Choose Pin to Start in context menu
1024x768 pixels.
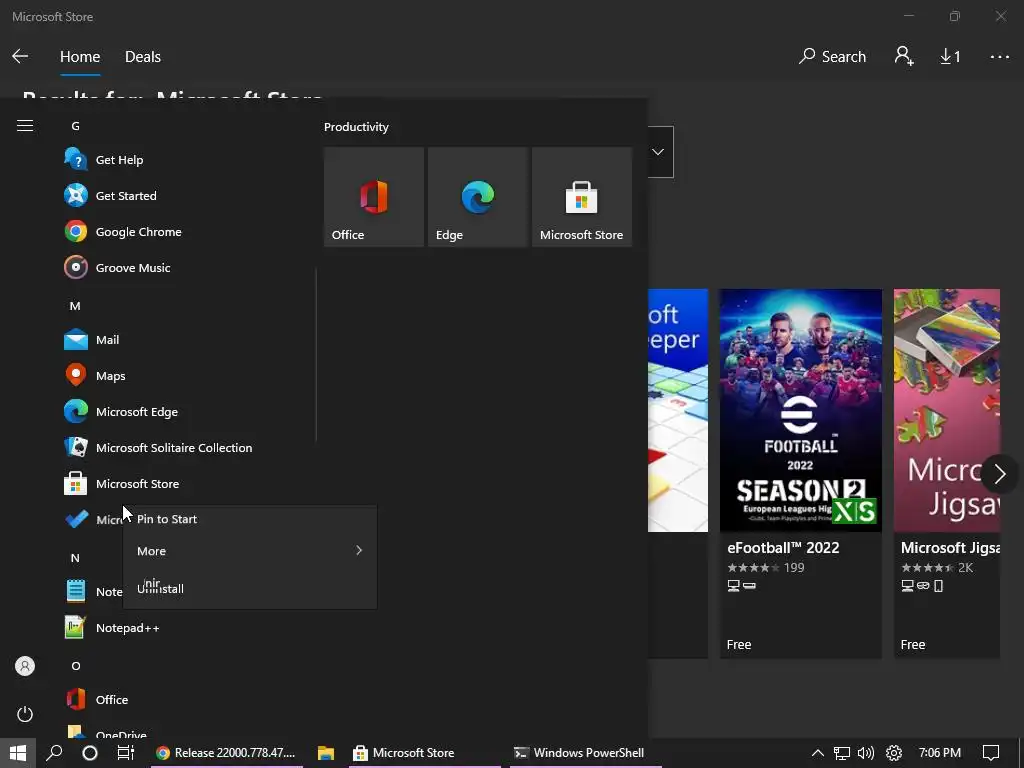pos(249,519)
